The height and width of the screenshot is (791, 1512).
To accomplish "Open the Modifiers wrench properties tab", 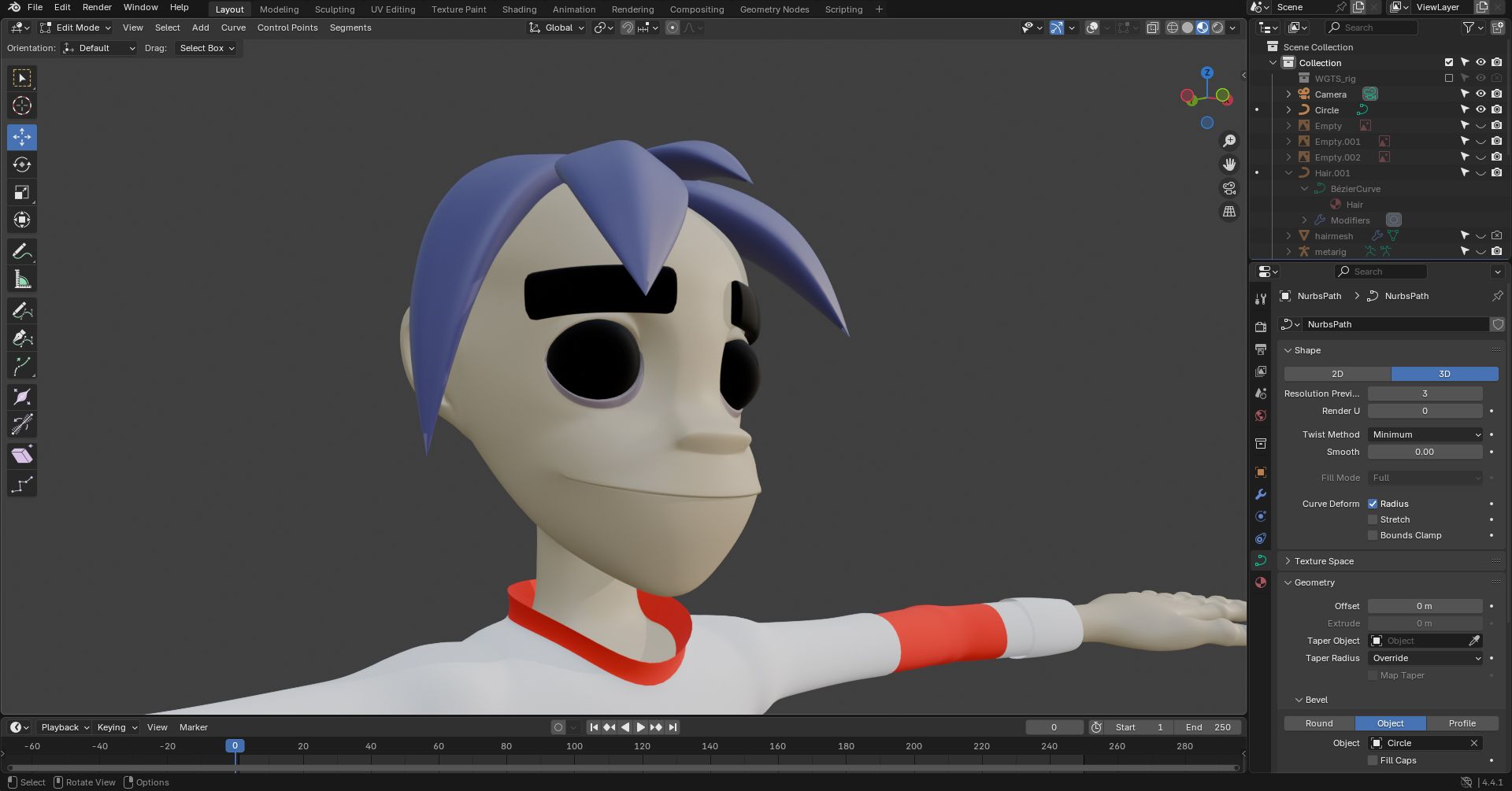I will coord(1261,494).
